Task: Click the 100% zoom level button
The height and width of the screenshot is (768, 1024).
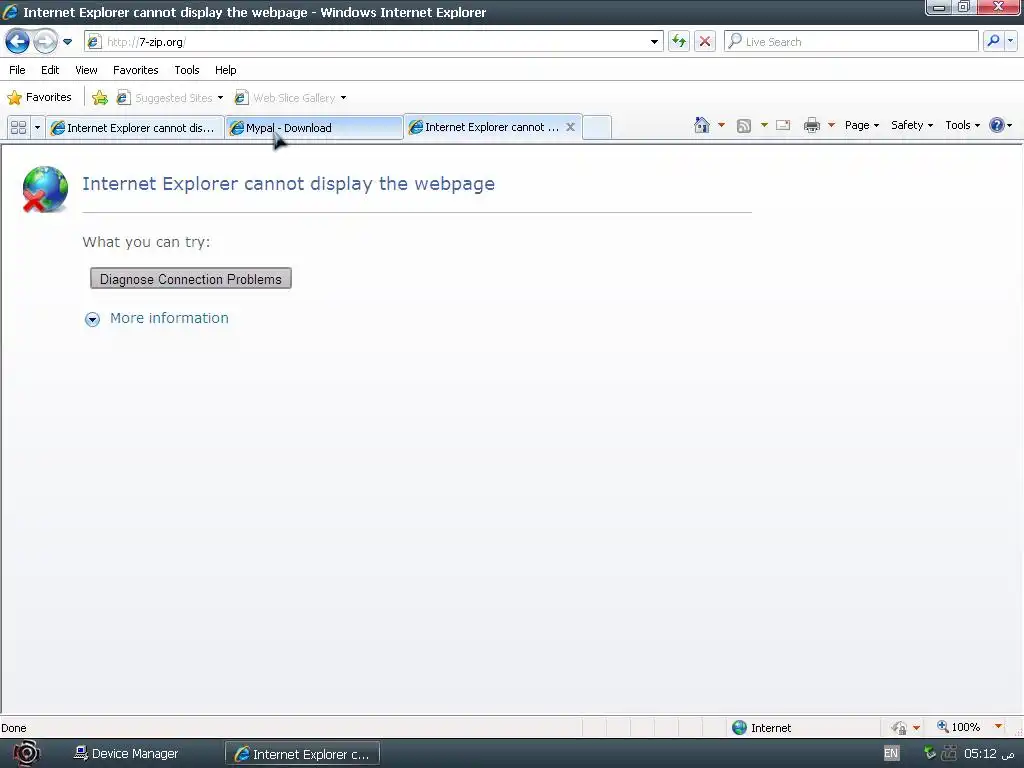Action: [x=959, y=727]
